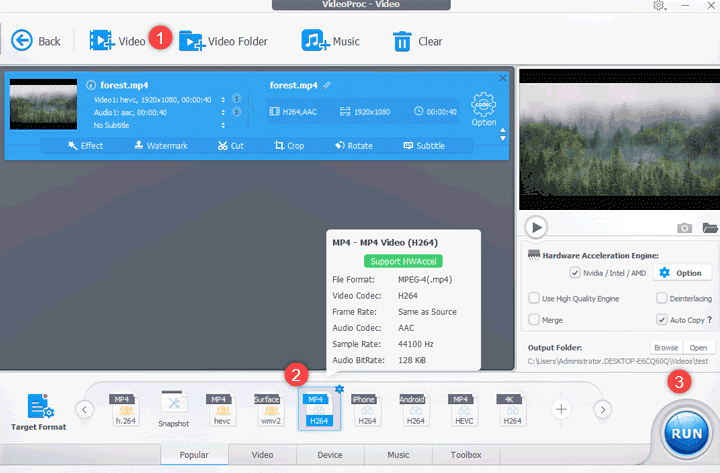Switch to the Device tab
Viewport: 720px width, 473px height.
tap(330, 455)
